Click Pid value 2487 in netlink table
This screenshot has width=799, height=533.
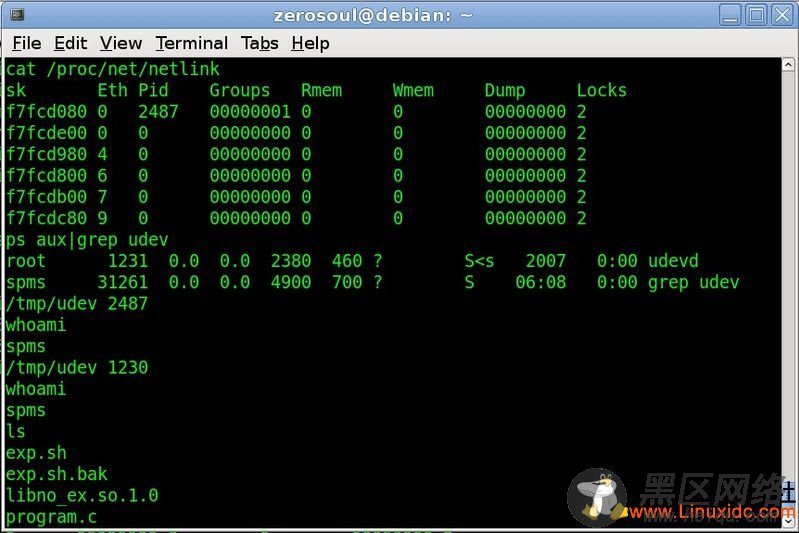click(158, 112)
